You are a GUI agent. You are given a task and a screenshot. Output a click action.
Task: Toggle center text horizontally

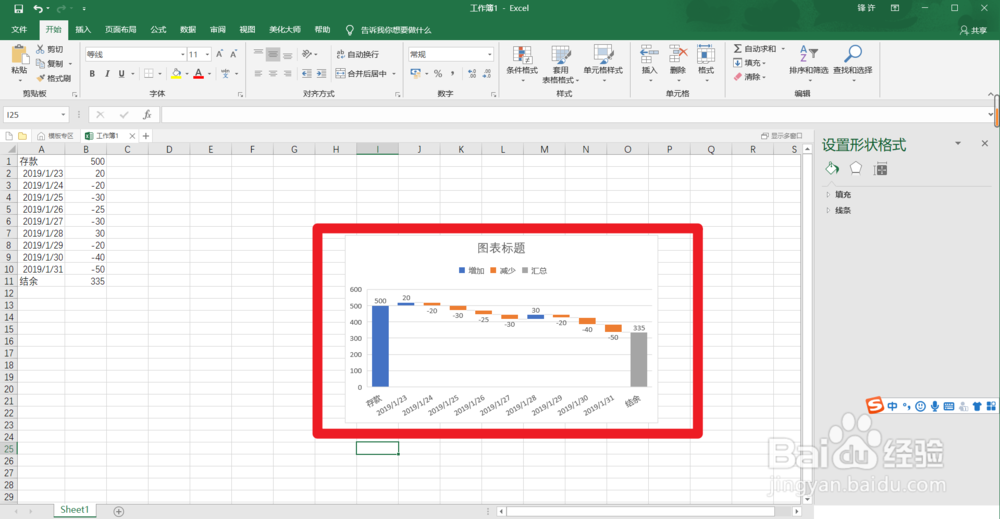(273, 74)
